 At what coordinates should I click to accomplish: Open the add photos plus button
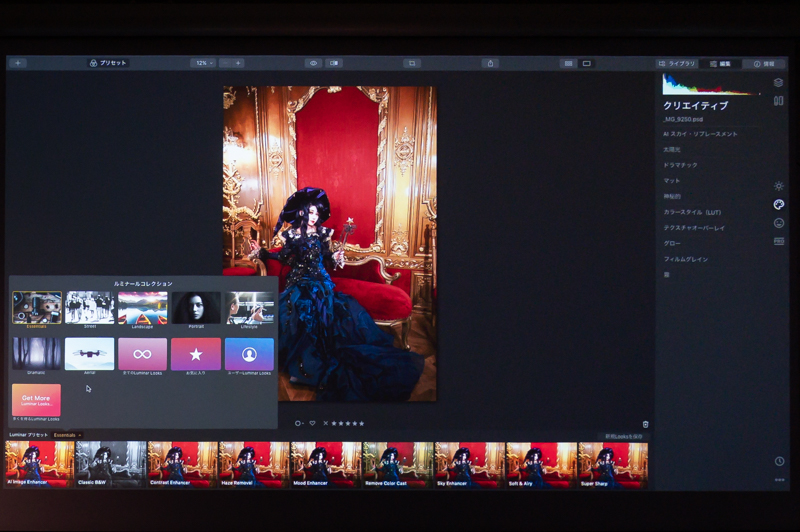tap(18, 63)
